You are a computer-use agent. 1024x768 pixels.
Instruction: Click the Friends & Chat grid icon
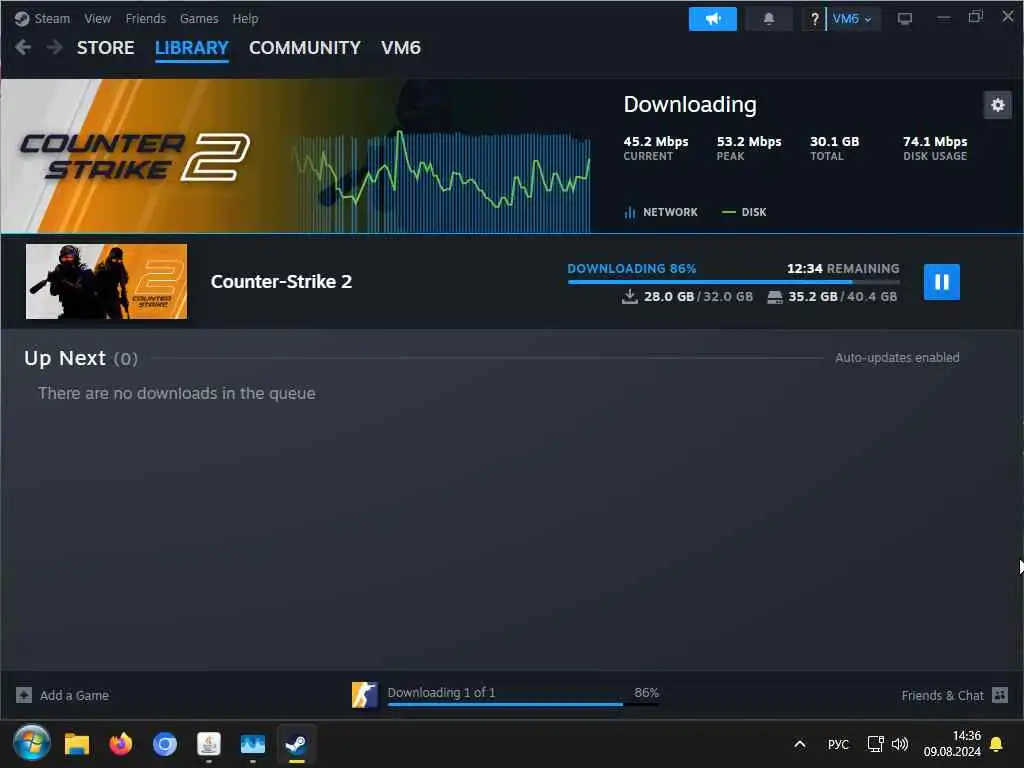point(1000,695)
